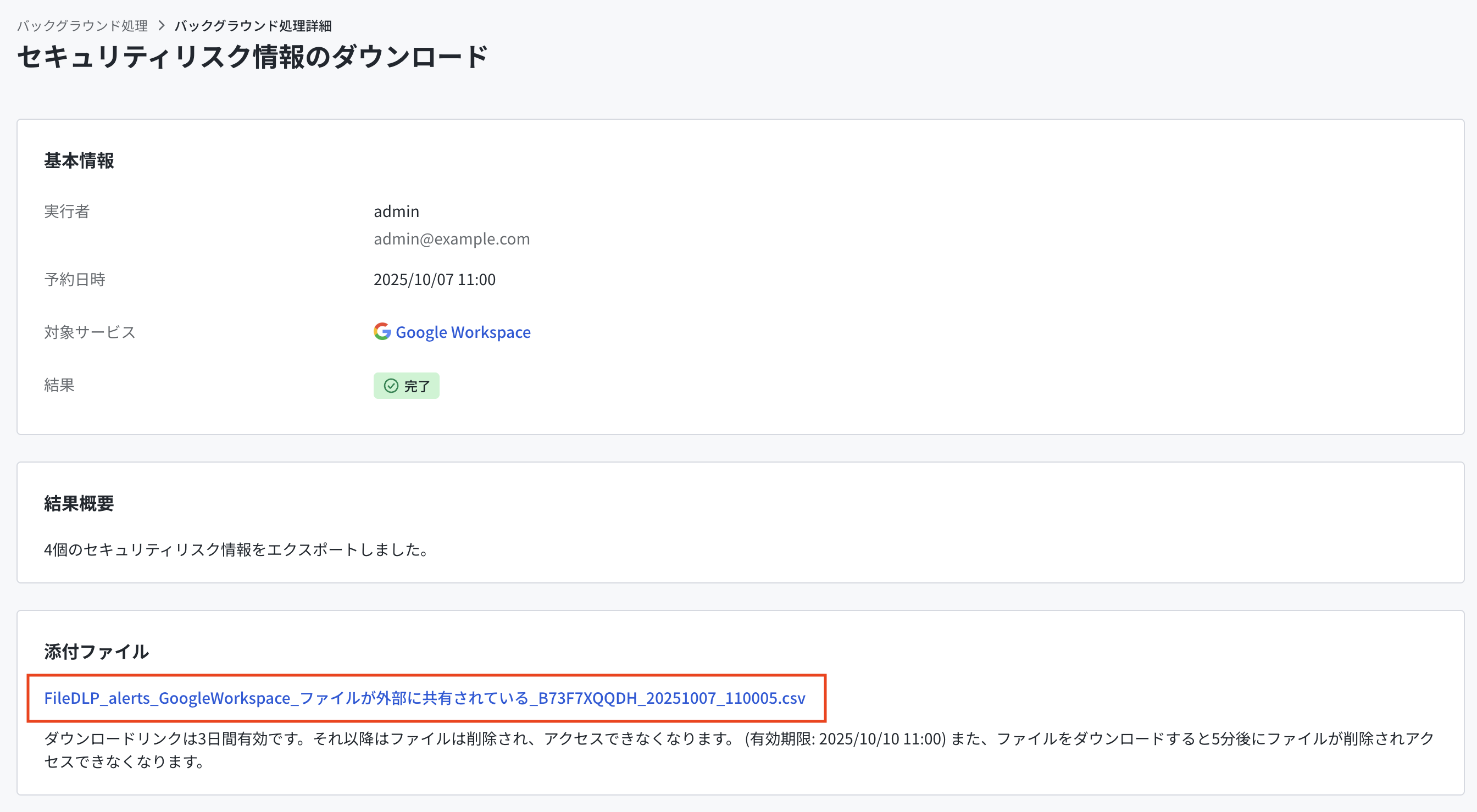Click the バックグラウンド処理詳細 breadcrumb text
The image size is (1477, 812).
pos(253,26)
